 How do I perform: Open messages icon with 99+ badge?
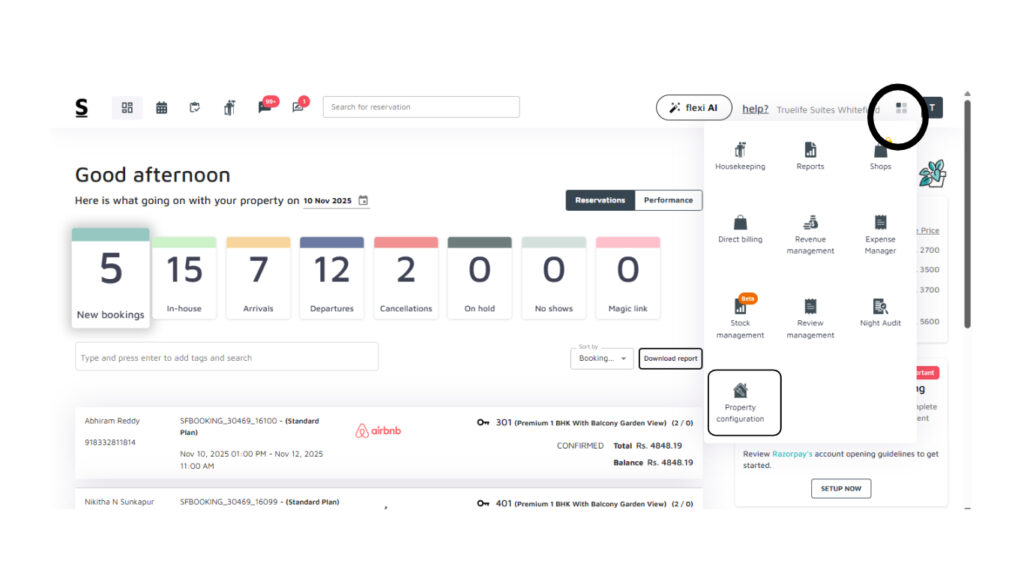coord(264,108)
